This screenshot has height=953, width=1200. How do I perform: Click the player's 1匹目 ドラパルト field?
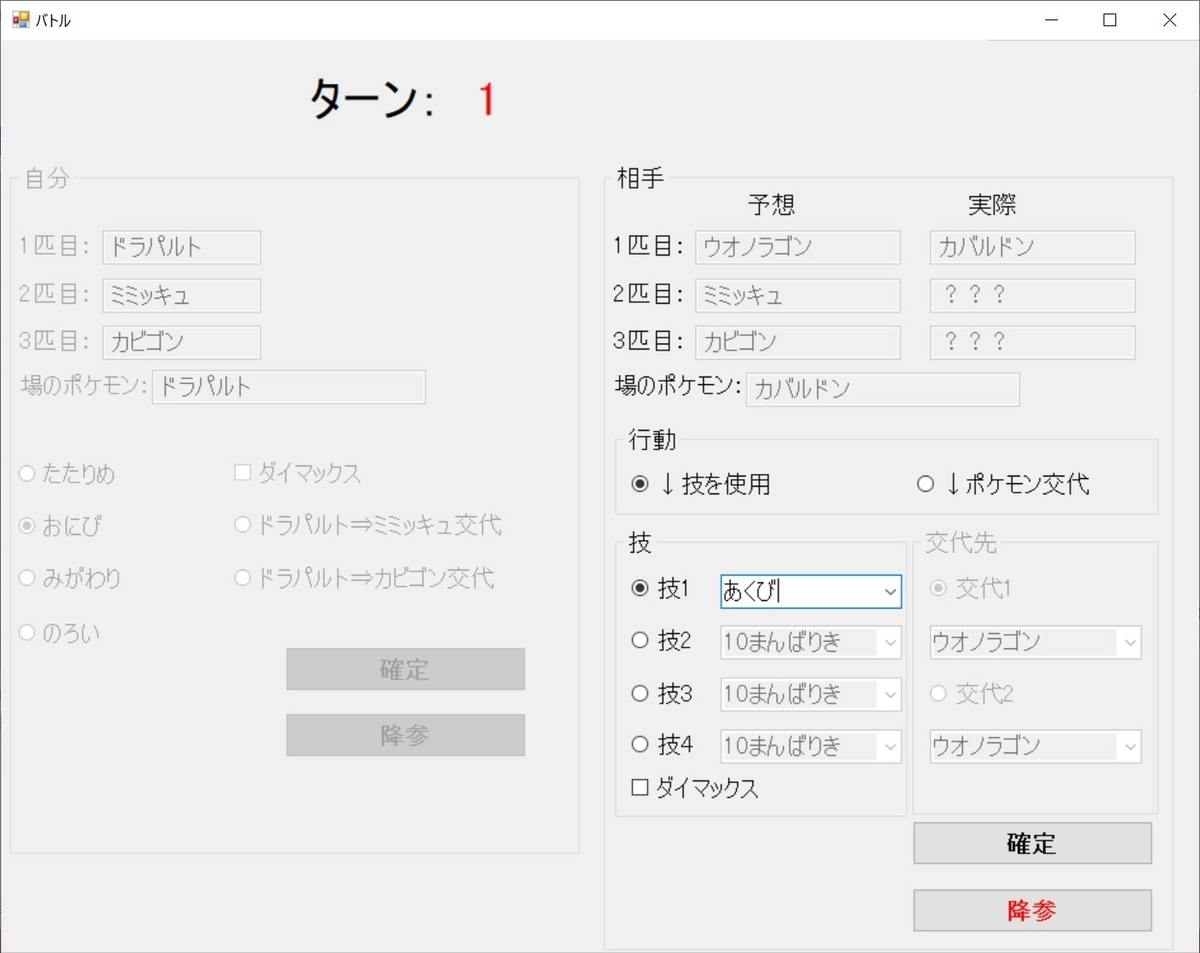[x=181, y=247]
